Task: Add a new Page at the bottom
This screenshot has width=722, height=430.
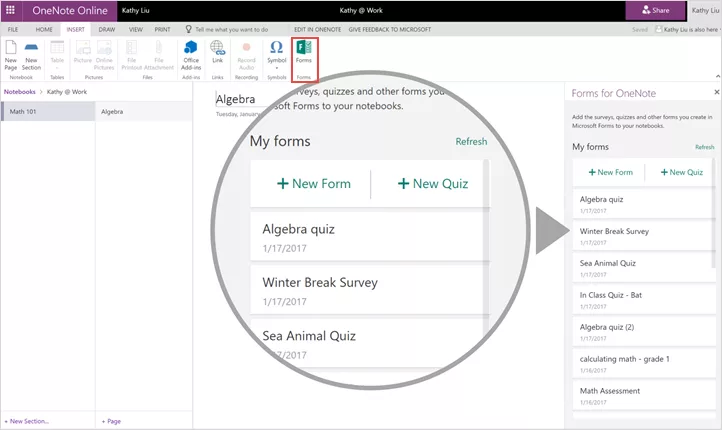Action: (x=111, y=421)
